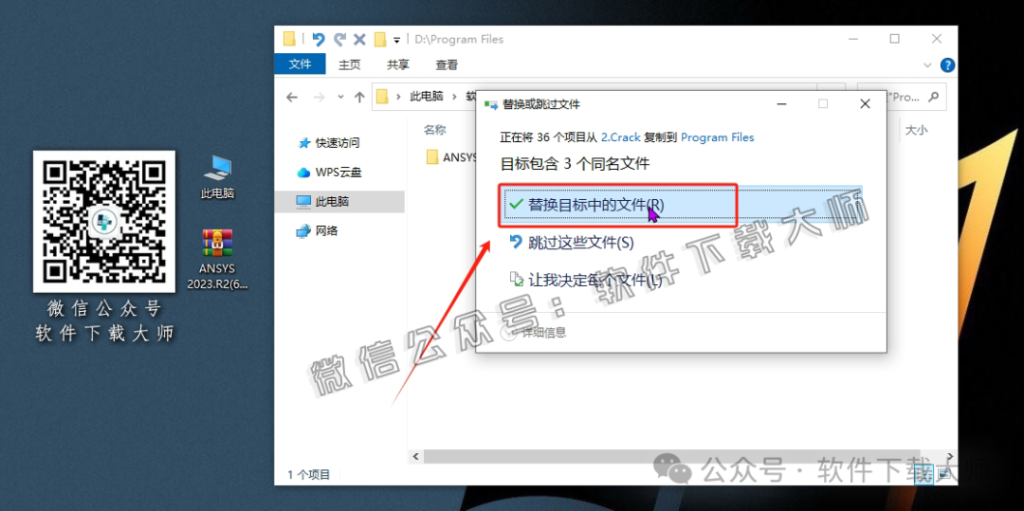The width and height of the screenshot is (1024, 511).
Task: Click the search box in Explorer
Action: 901,97
